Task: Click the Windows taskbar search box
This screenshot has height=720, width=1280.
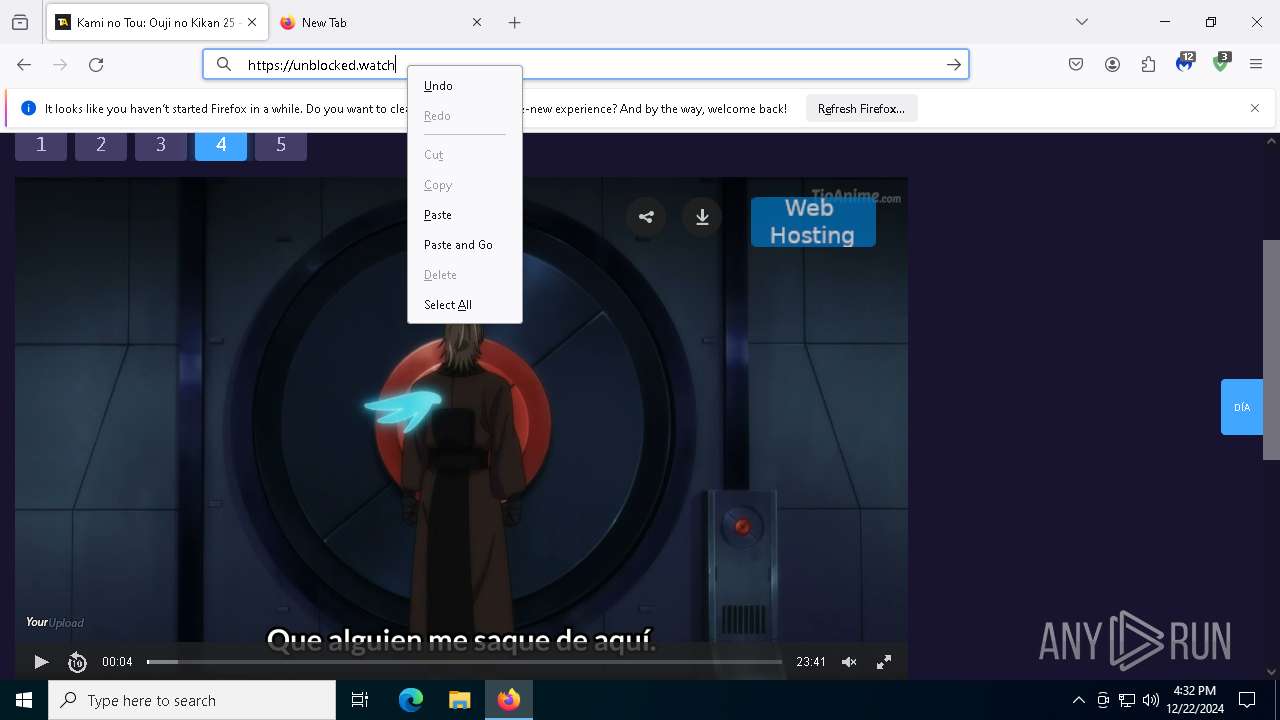Action: (x=192, y=700)
